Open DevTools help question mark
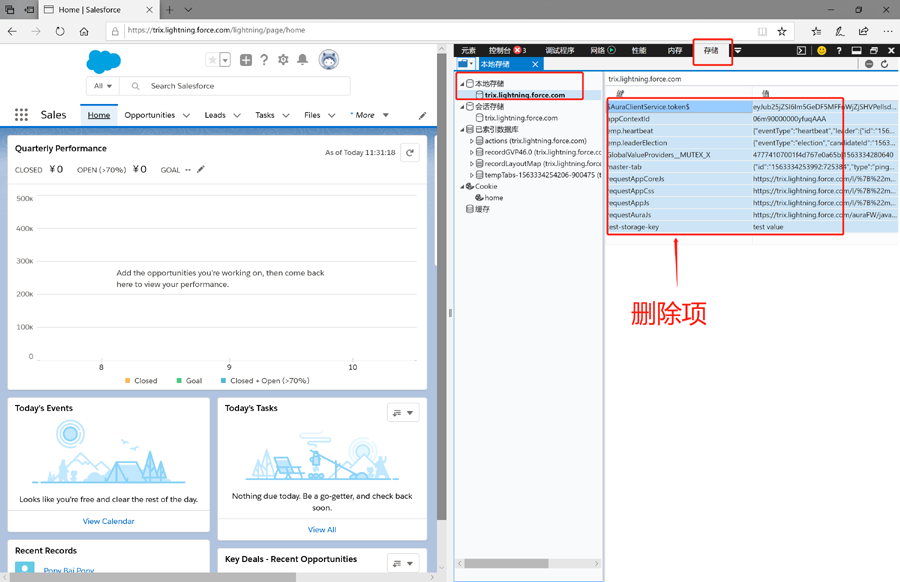The image size is (900, 582). click(x=839, y=51)
